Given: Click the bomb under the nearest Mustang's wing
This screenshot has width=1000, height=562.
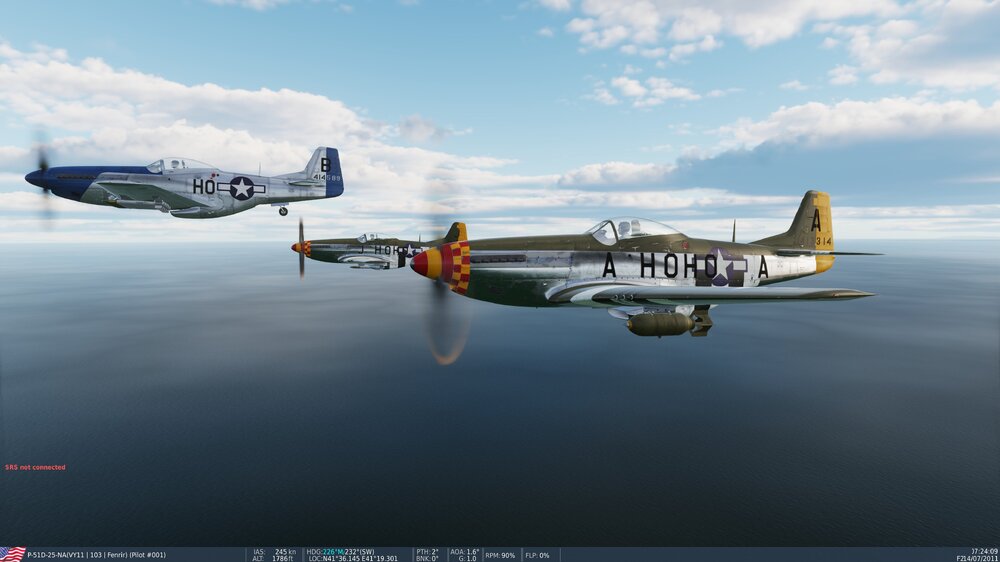Looking at the screenshot, I should 660,324.
